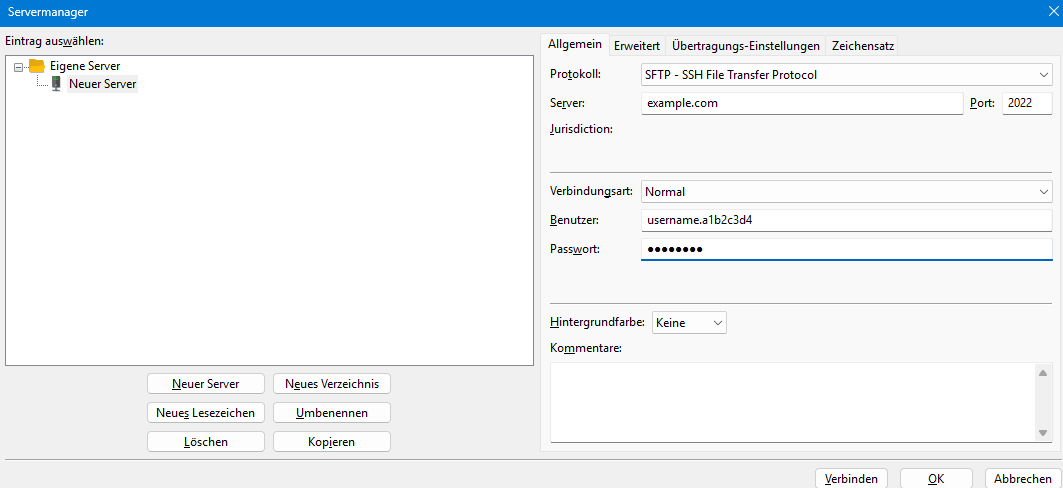Click the Kommentare scrollbar up arrow
Screen dimensions: 1063x488
1043,371
